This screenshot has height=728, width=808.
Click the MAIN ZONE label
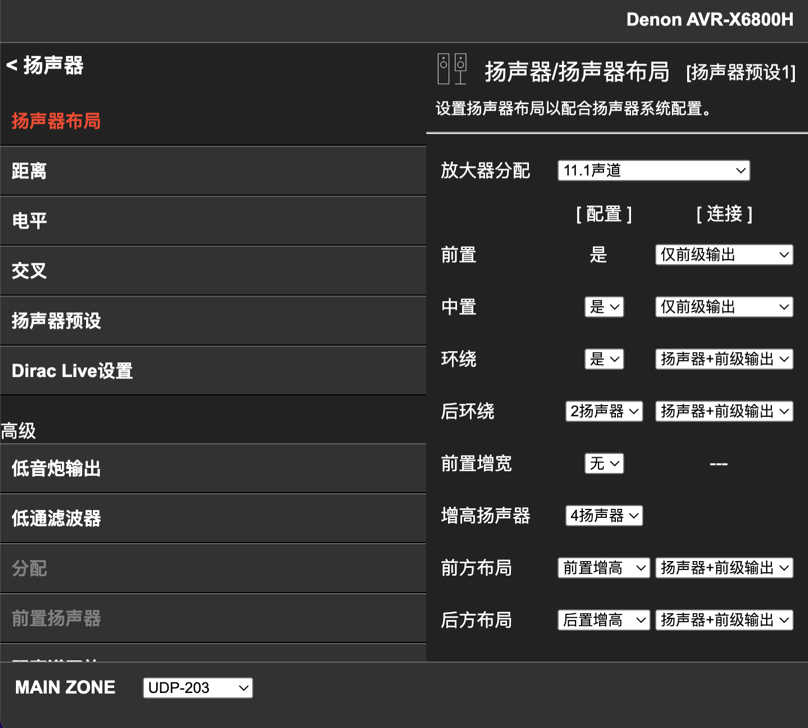[x=65, y=687]
